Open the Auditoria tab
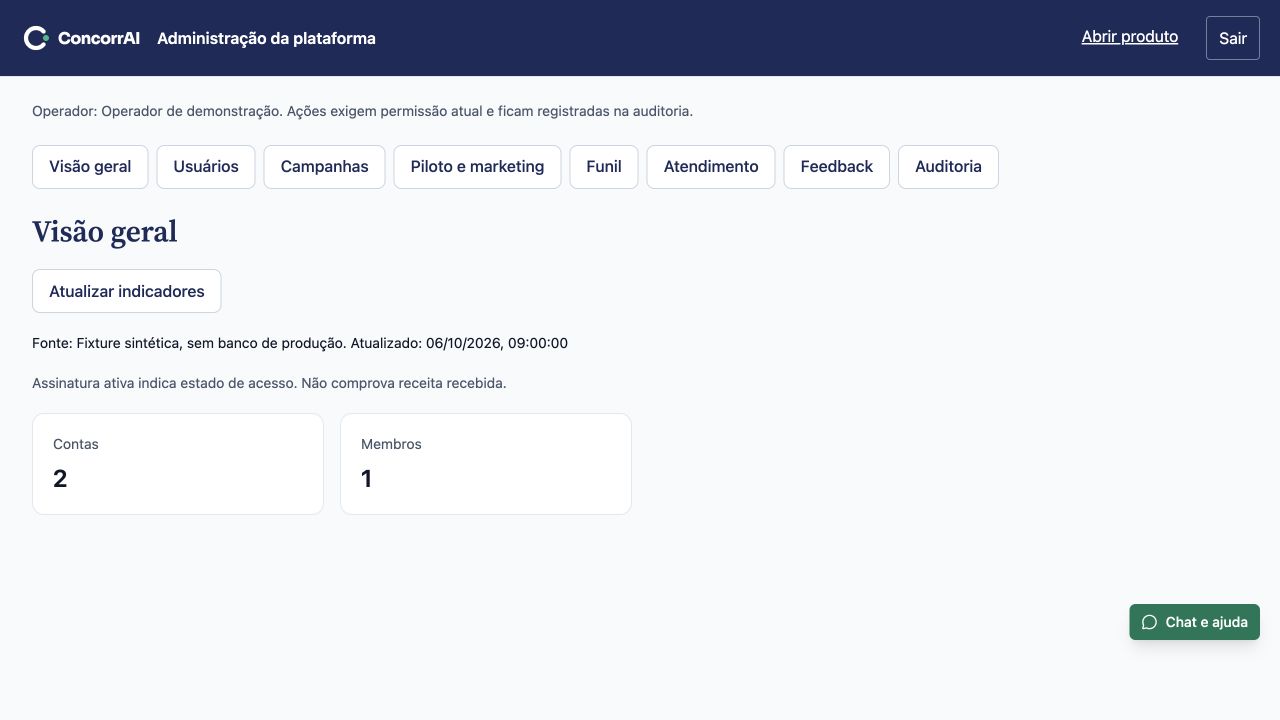Image resolution: width=1280 pixels, height=720 pixels. point(948,167)
